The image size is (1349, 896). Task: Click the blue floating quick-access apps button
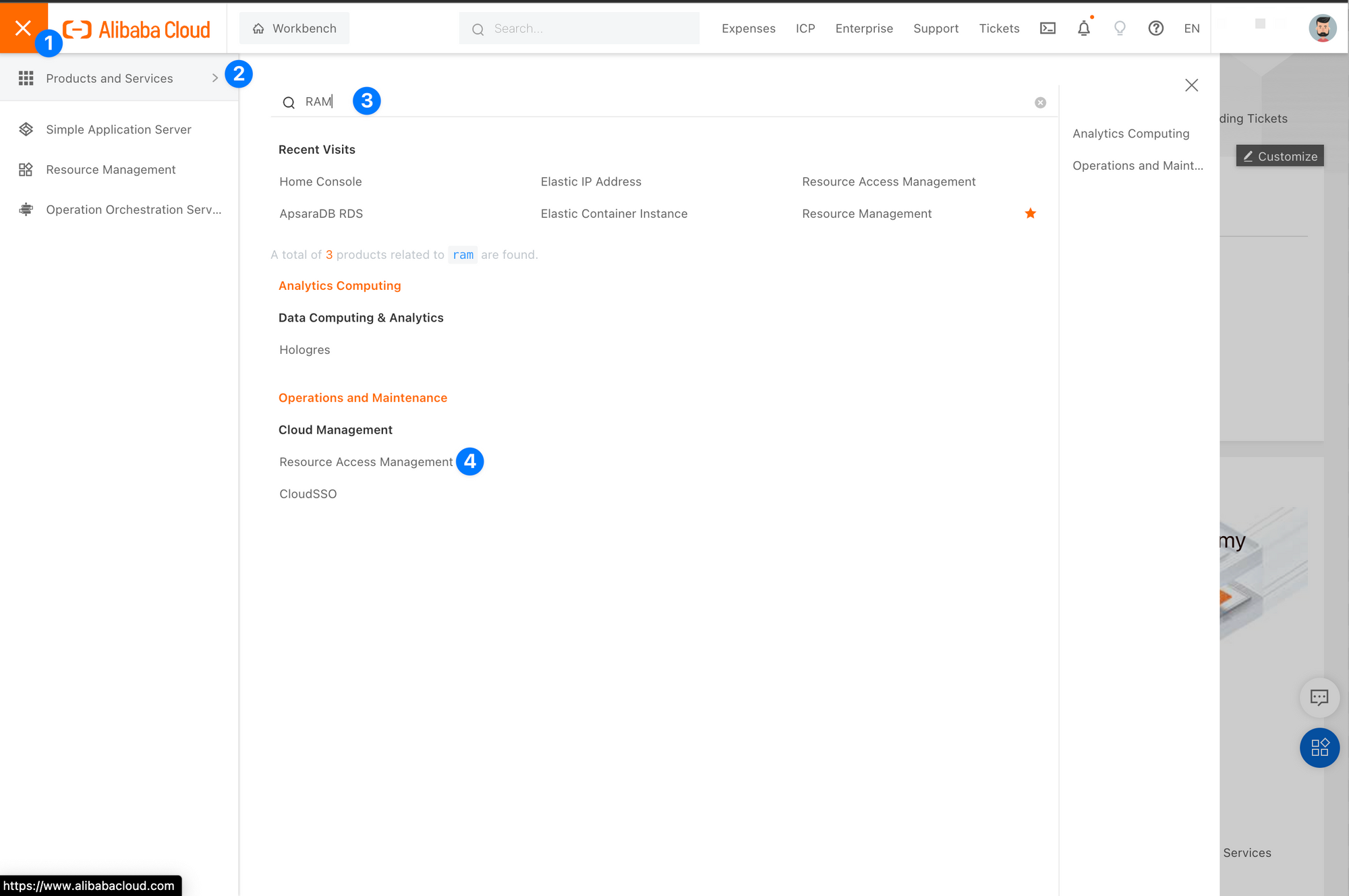coord(1319,747)
